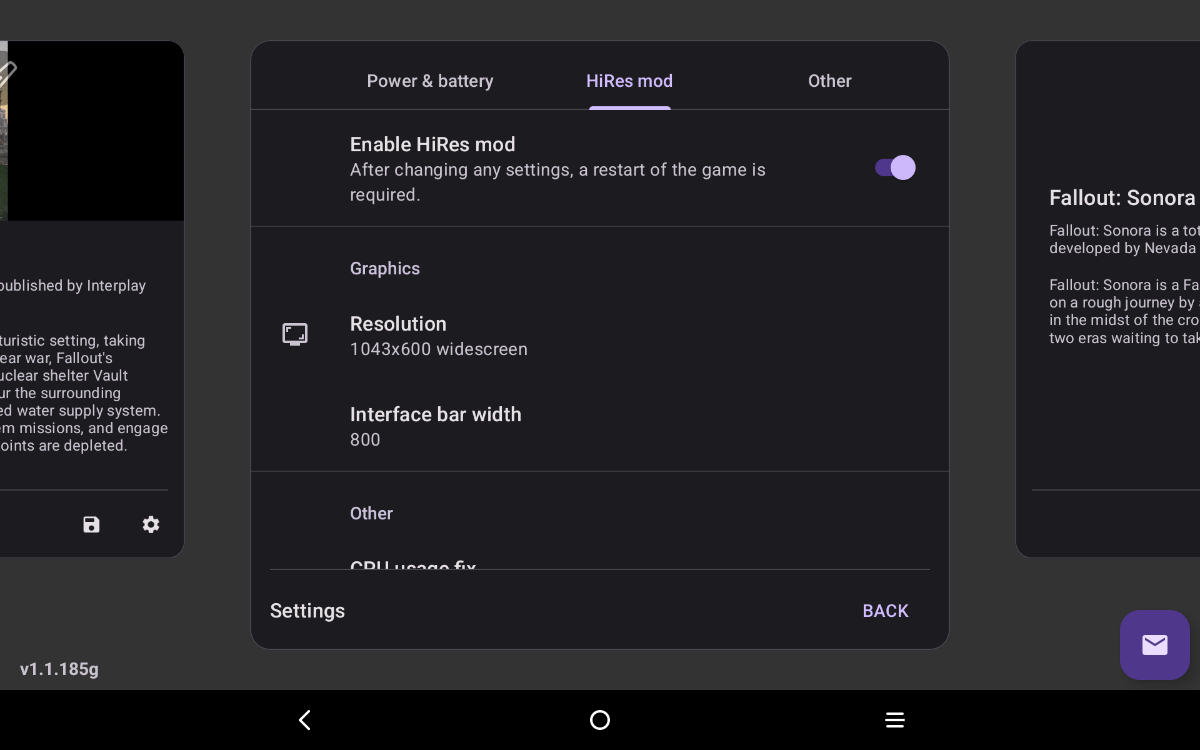Select the Fallout: Sonora game card
This screenshot has width=1200, height=750.
coord(1110,300)
